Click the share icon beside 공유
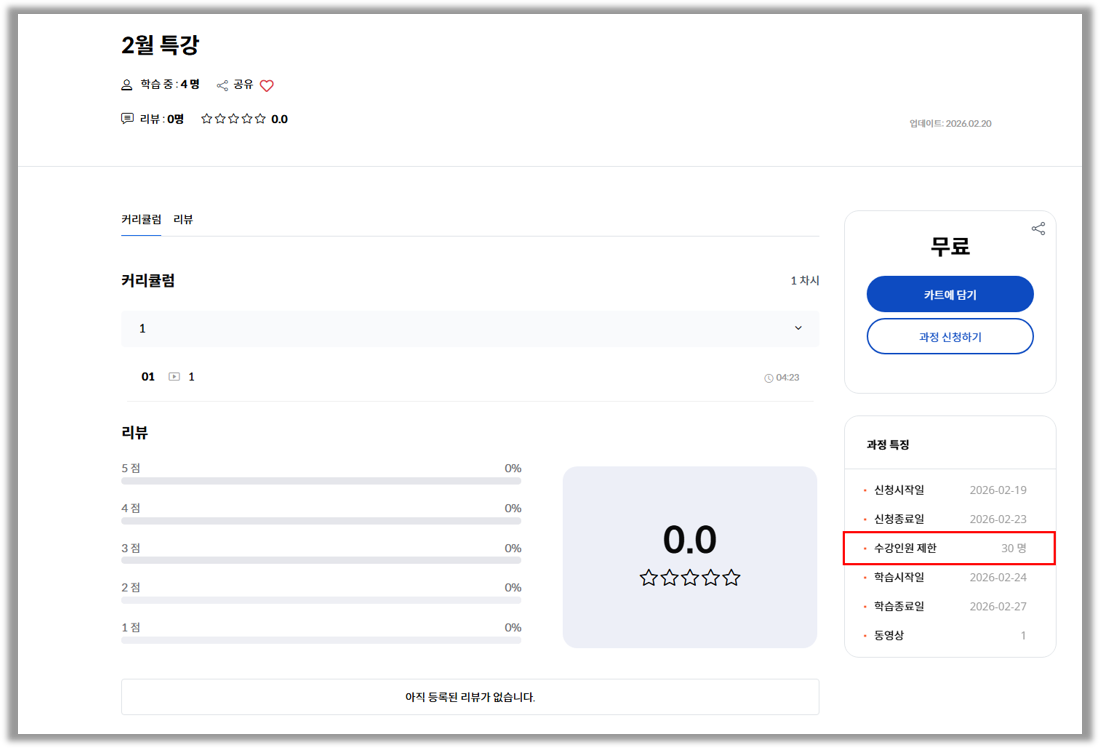 pos(222,86)
